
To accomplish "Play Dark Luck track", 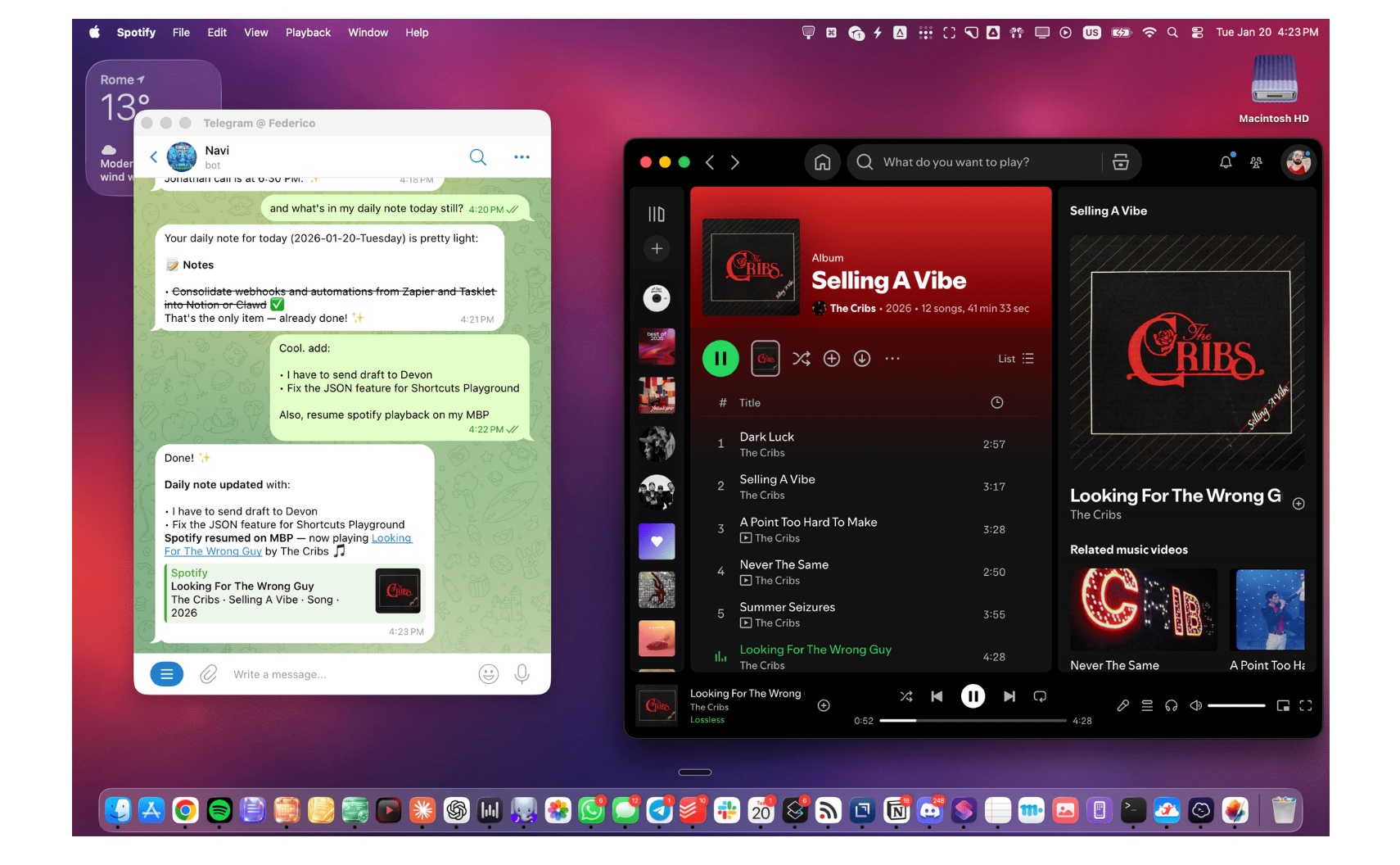I will (x=872, y=444).
